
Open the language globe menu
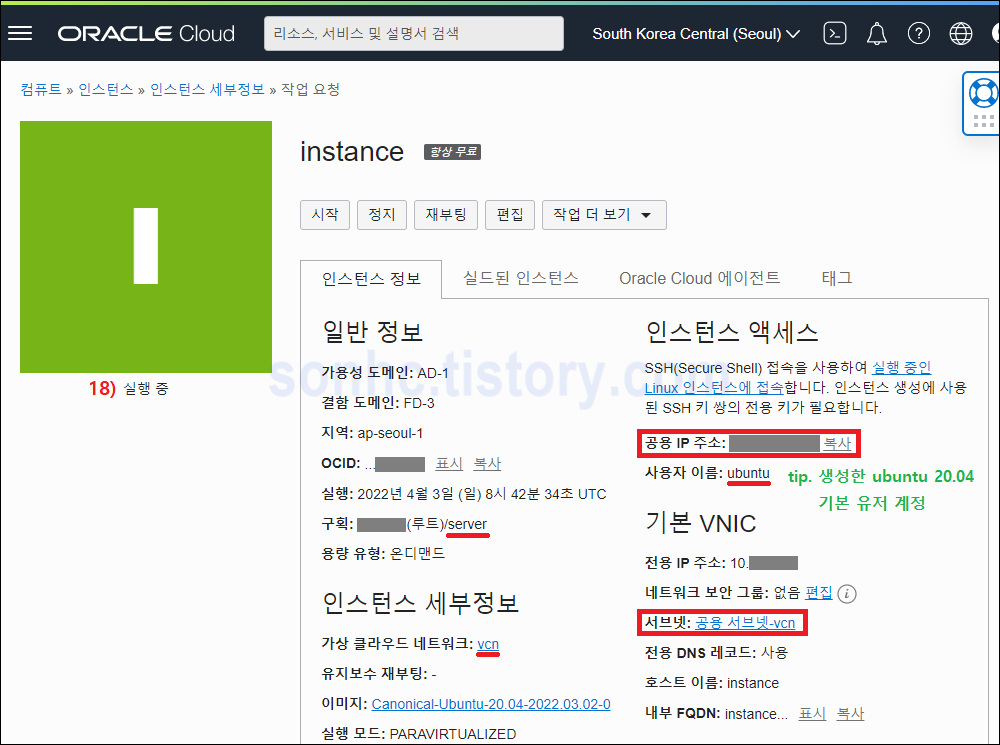(960, 33)
